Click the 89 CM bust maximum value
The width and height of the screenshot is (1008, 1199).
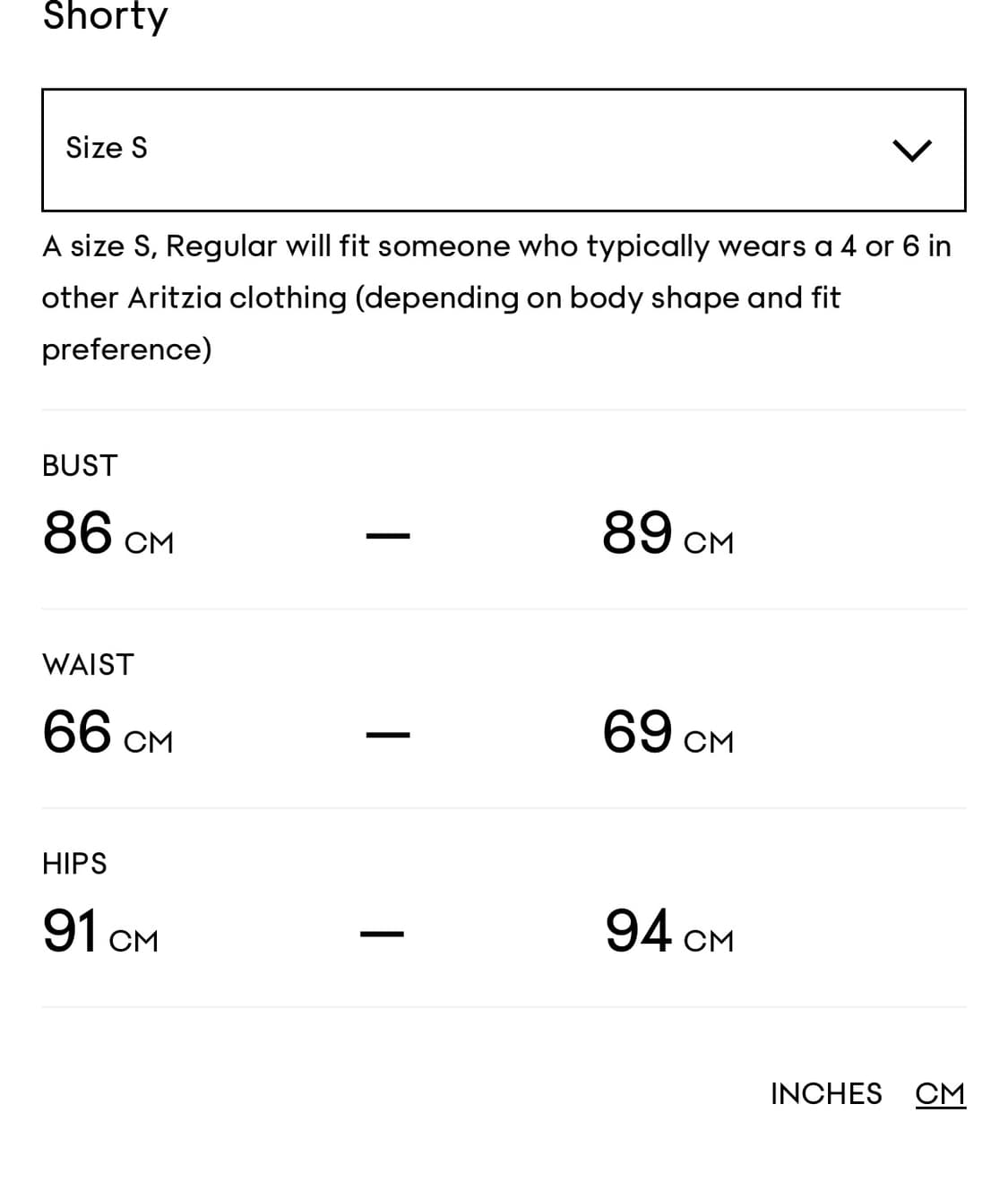(x=668, y=534)
